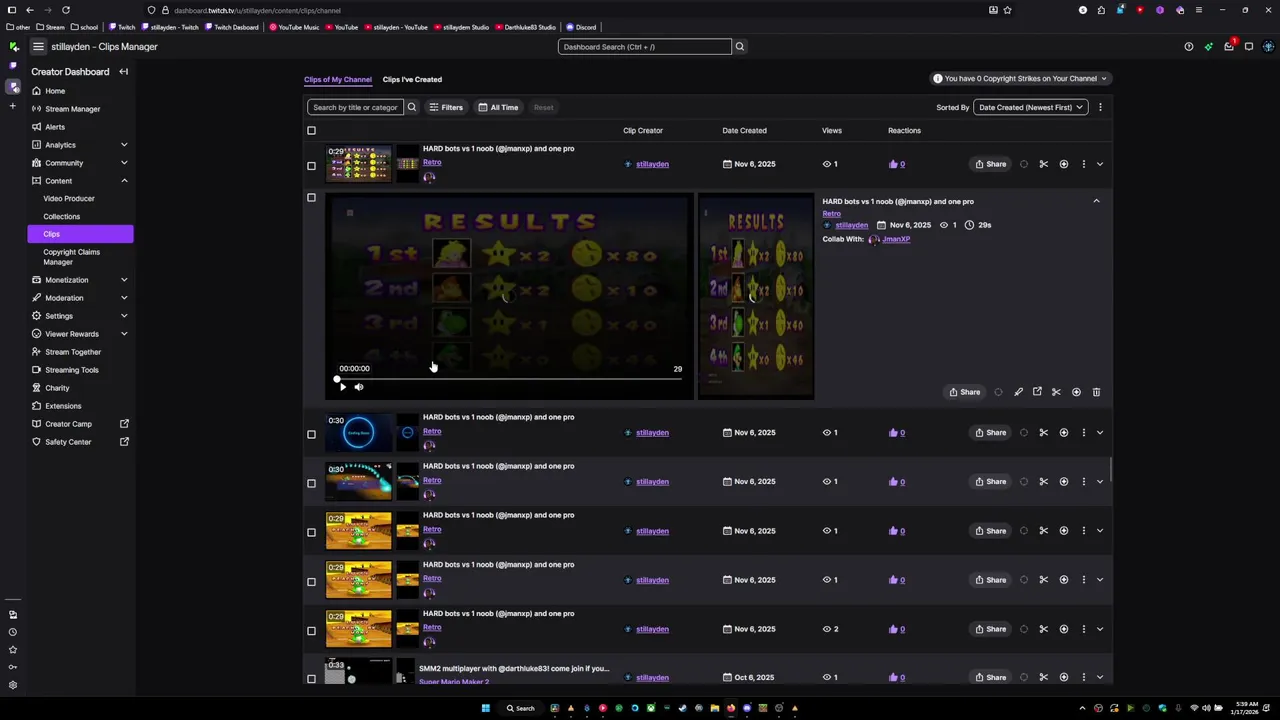Tick checkbox for the 0:30 racing clip
This screenshot has height=720, width=1280.
(311, 483)
